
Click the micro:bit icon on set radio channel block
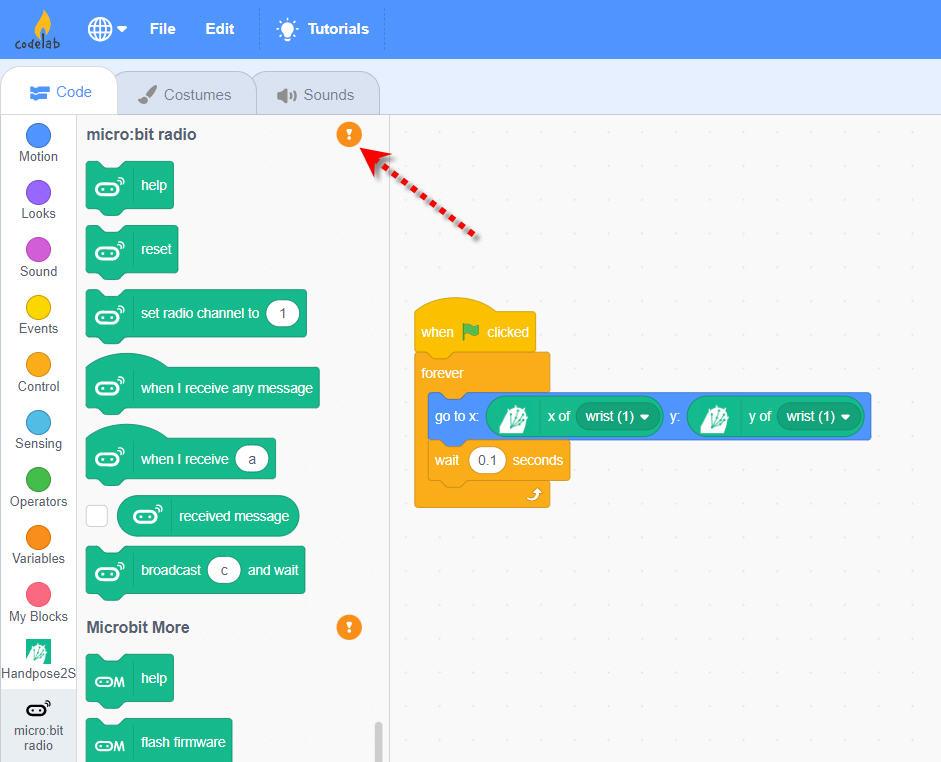pyautogui.click(x=110, y=316)
